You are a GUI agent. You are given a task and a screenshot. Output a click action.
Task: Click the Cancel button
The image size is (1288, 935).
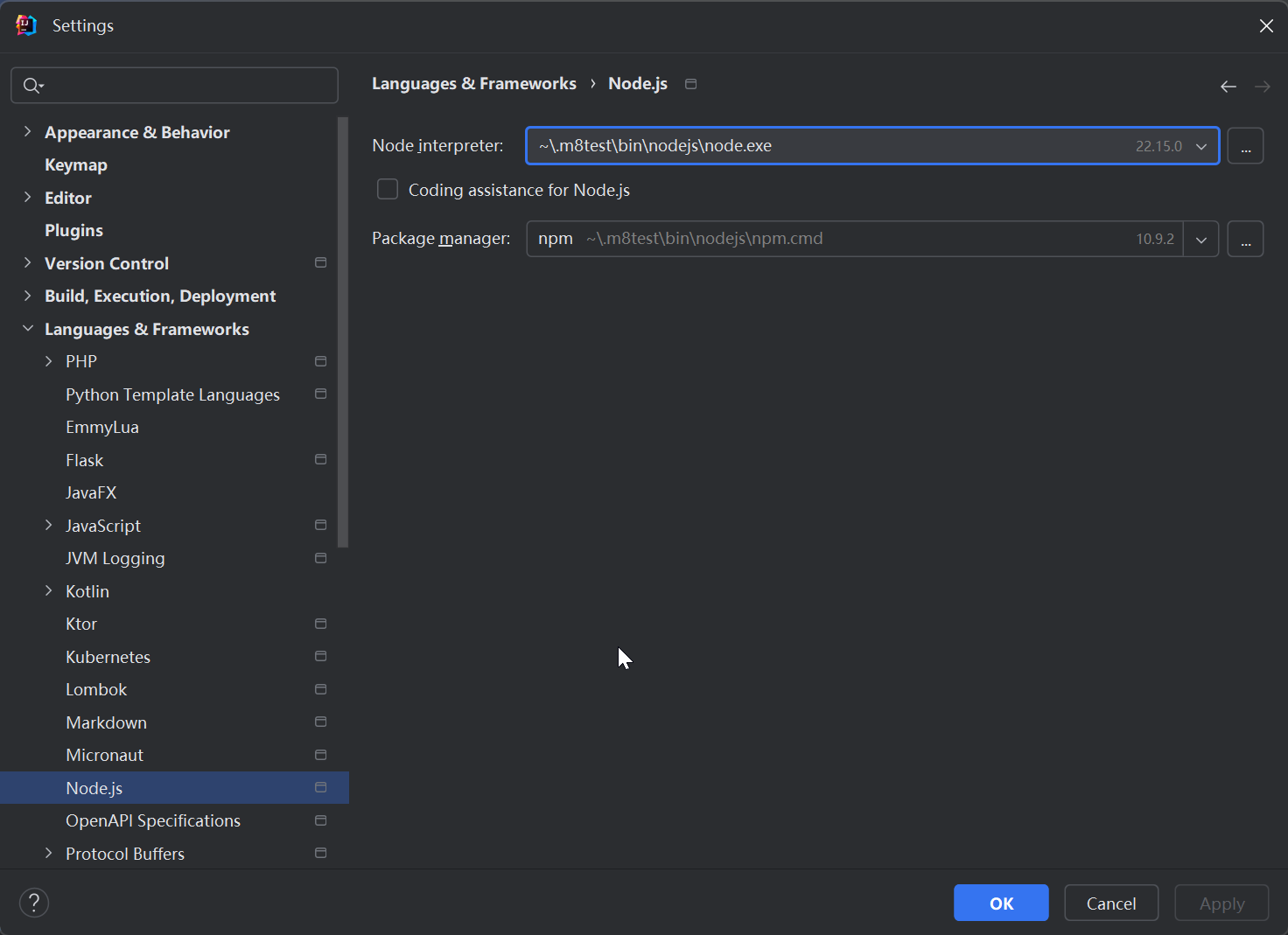1111,903
